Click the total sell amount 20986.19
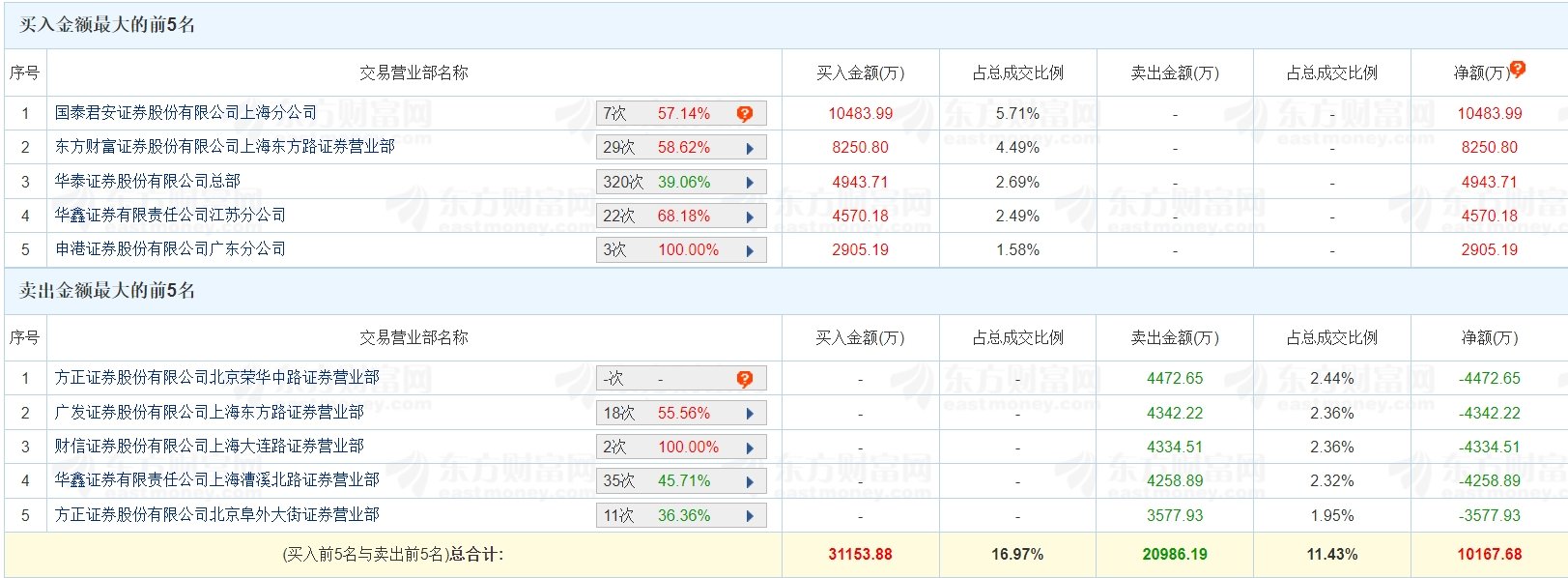1568x578 pixels. click(1175, 555)
